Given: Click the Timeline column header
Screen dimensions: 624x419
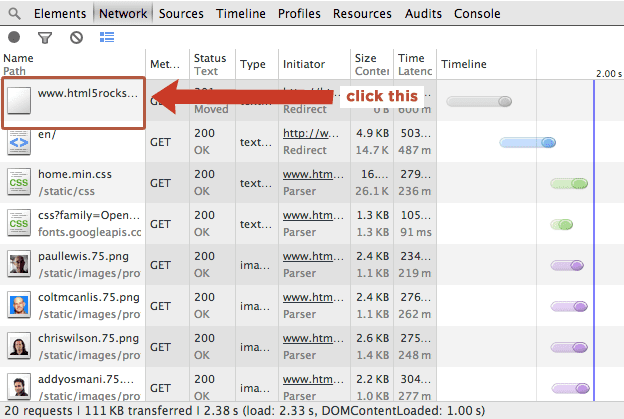Looking at the screenshot, I should [463, 64].
